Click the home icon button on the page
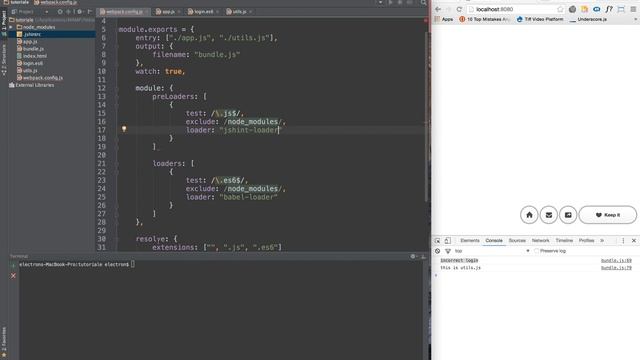The width and height of the screenshot is (640, 360). click(529, 215)
